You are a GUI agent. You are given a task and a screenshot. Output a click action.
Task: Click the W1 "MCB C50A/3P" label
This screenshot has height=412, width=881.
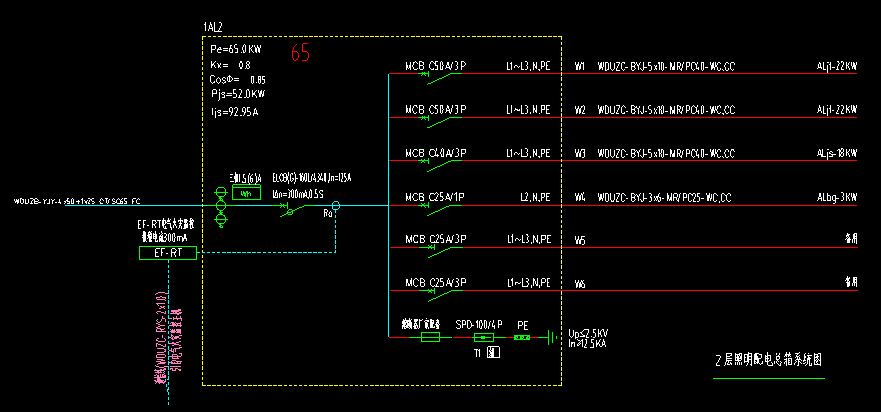click(436, 66)
